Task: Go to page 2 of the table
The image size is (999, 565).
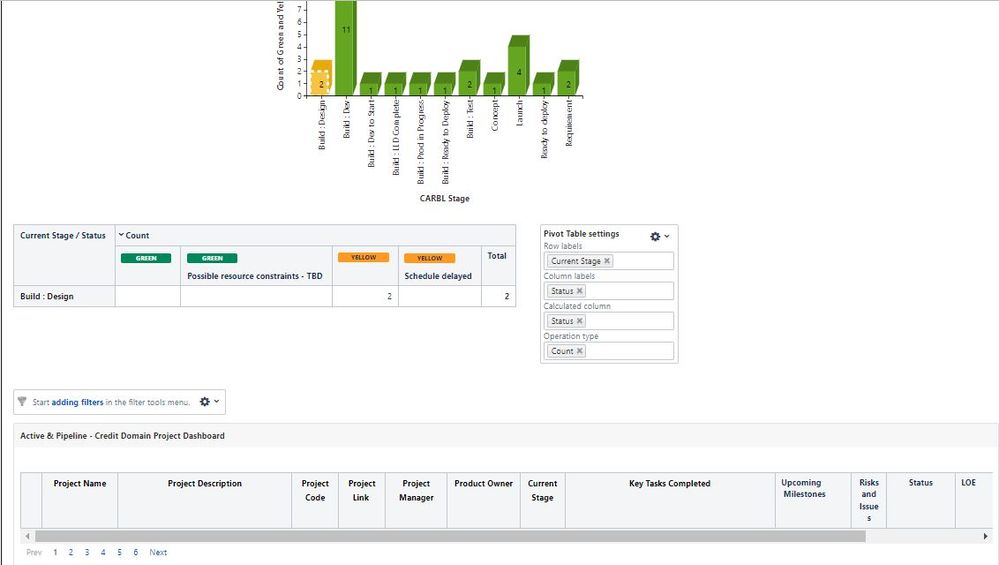Action: coord(71,552)
